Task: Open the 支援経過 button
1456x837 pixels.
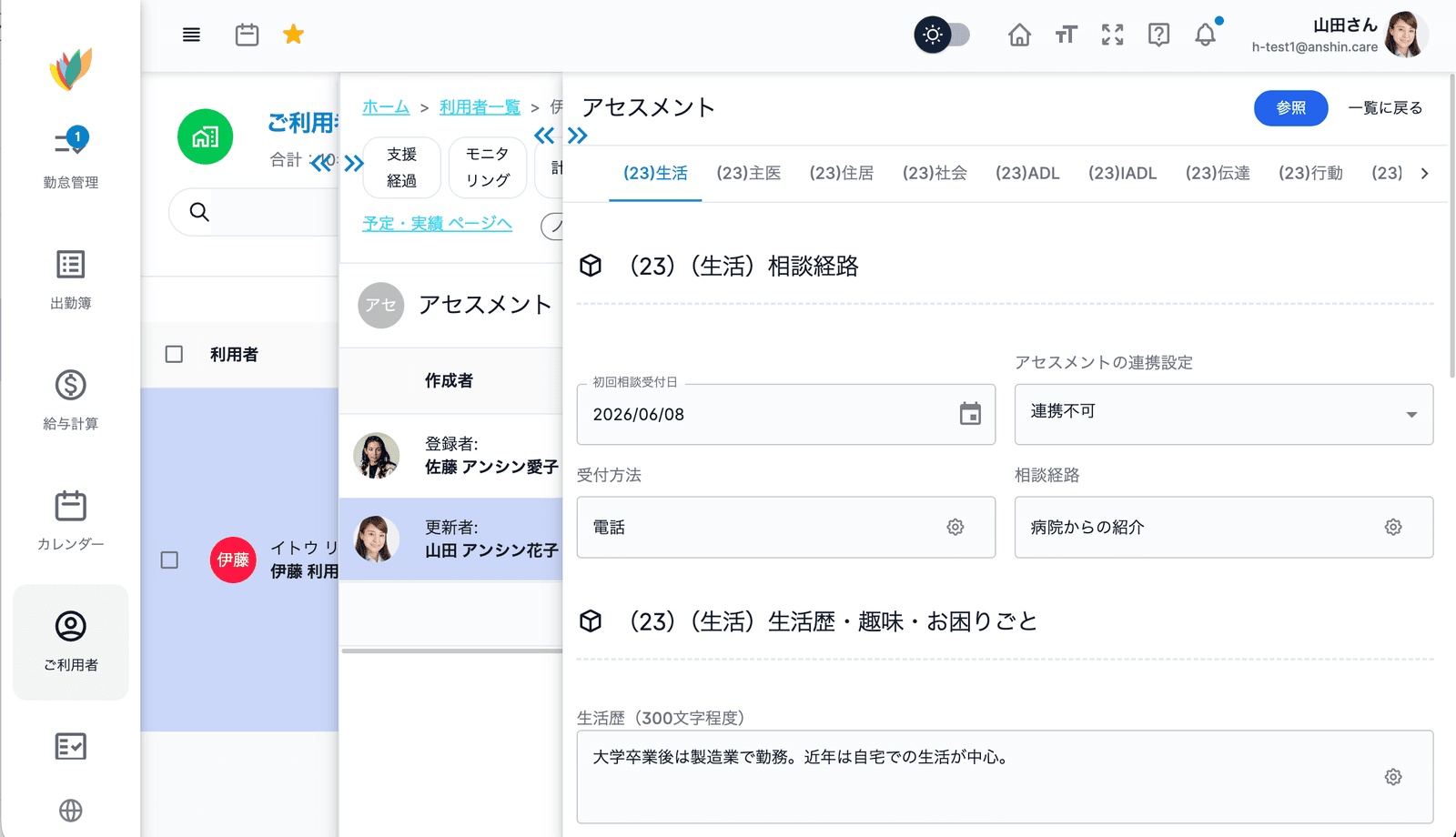Action: tap(401, 167)
